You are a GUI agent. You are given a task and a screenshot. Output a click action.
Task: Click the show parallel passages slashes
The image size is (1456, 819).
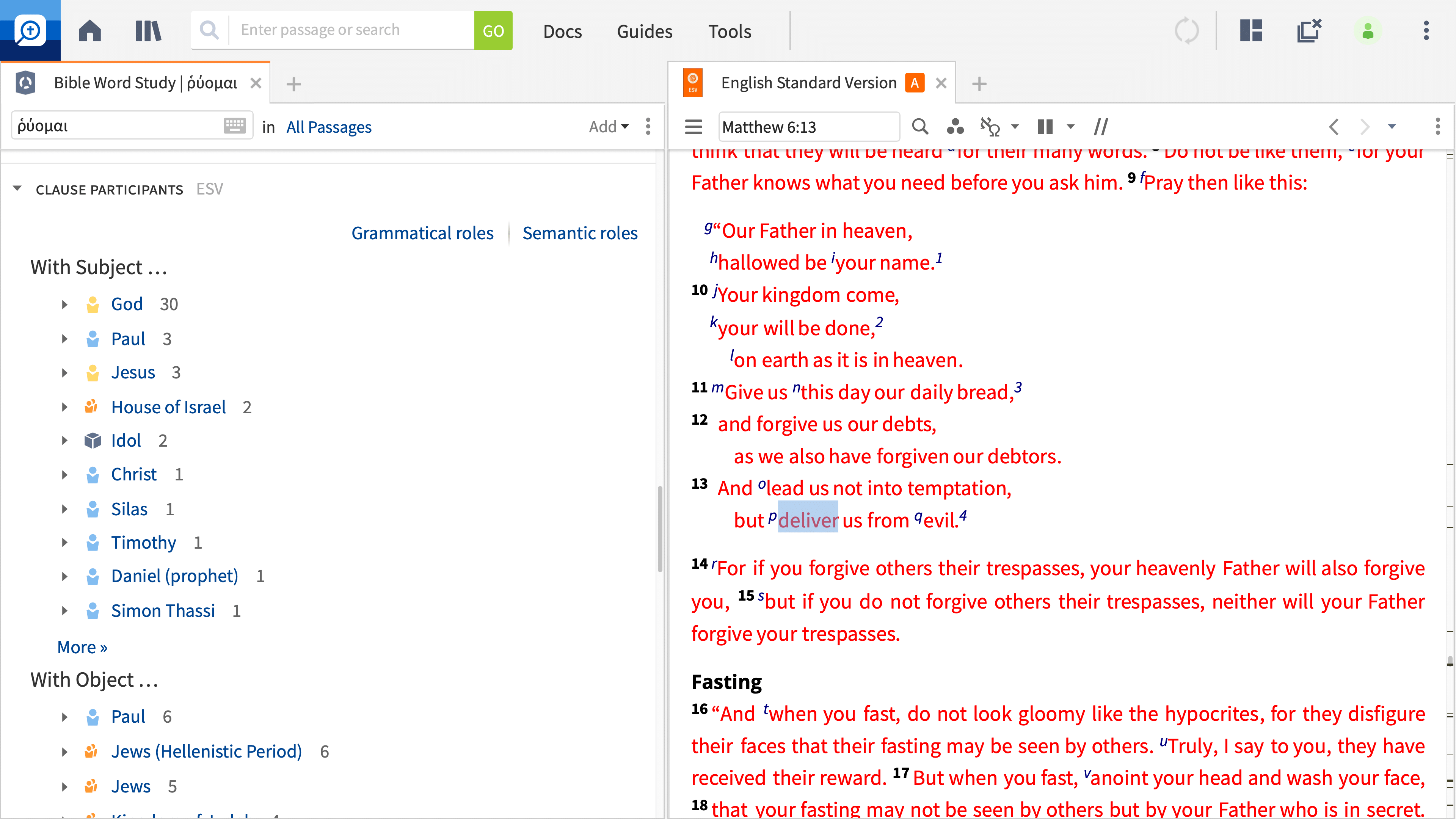pos(1100,127)
